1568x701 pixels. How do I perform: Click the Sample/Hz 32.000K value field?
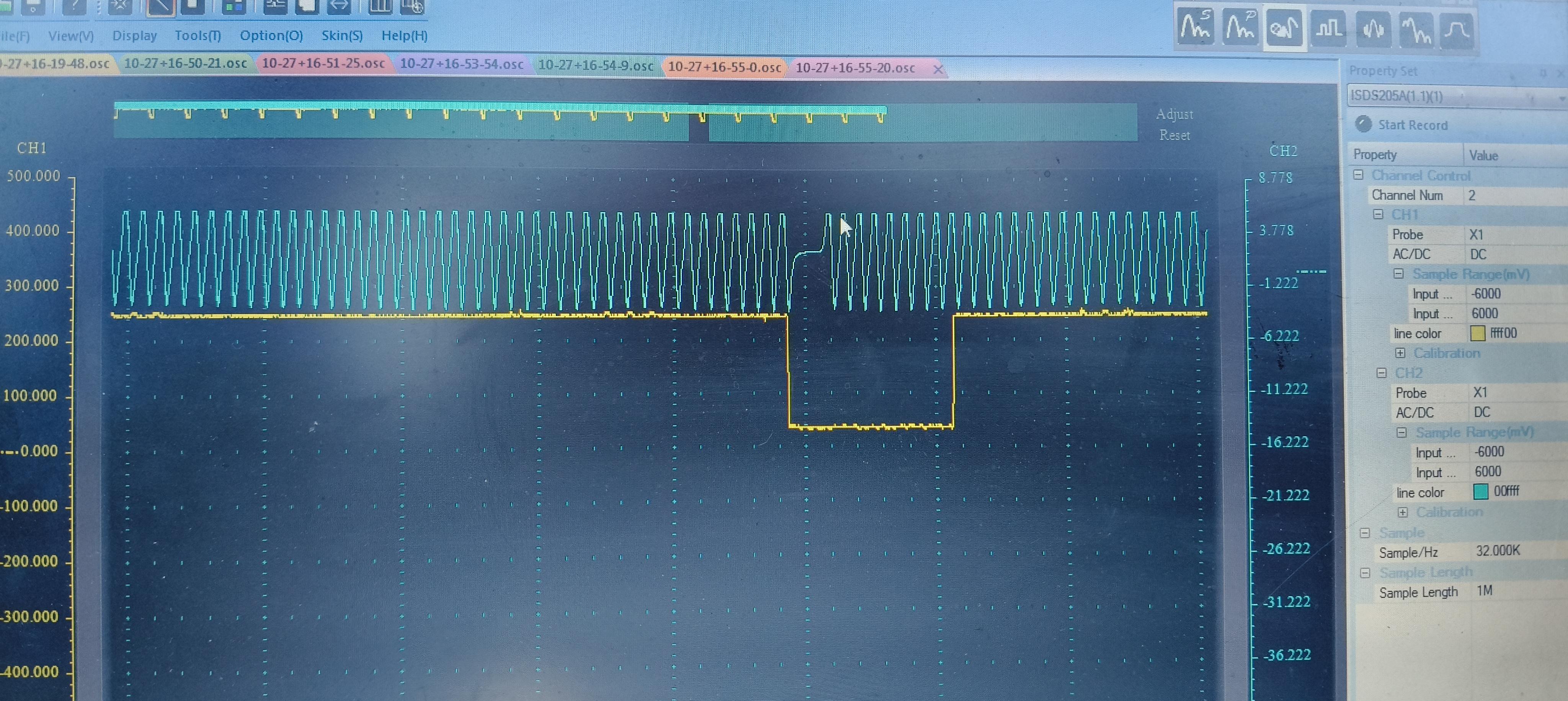pyautogui.click(x=1498, y=551)
